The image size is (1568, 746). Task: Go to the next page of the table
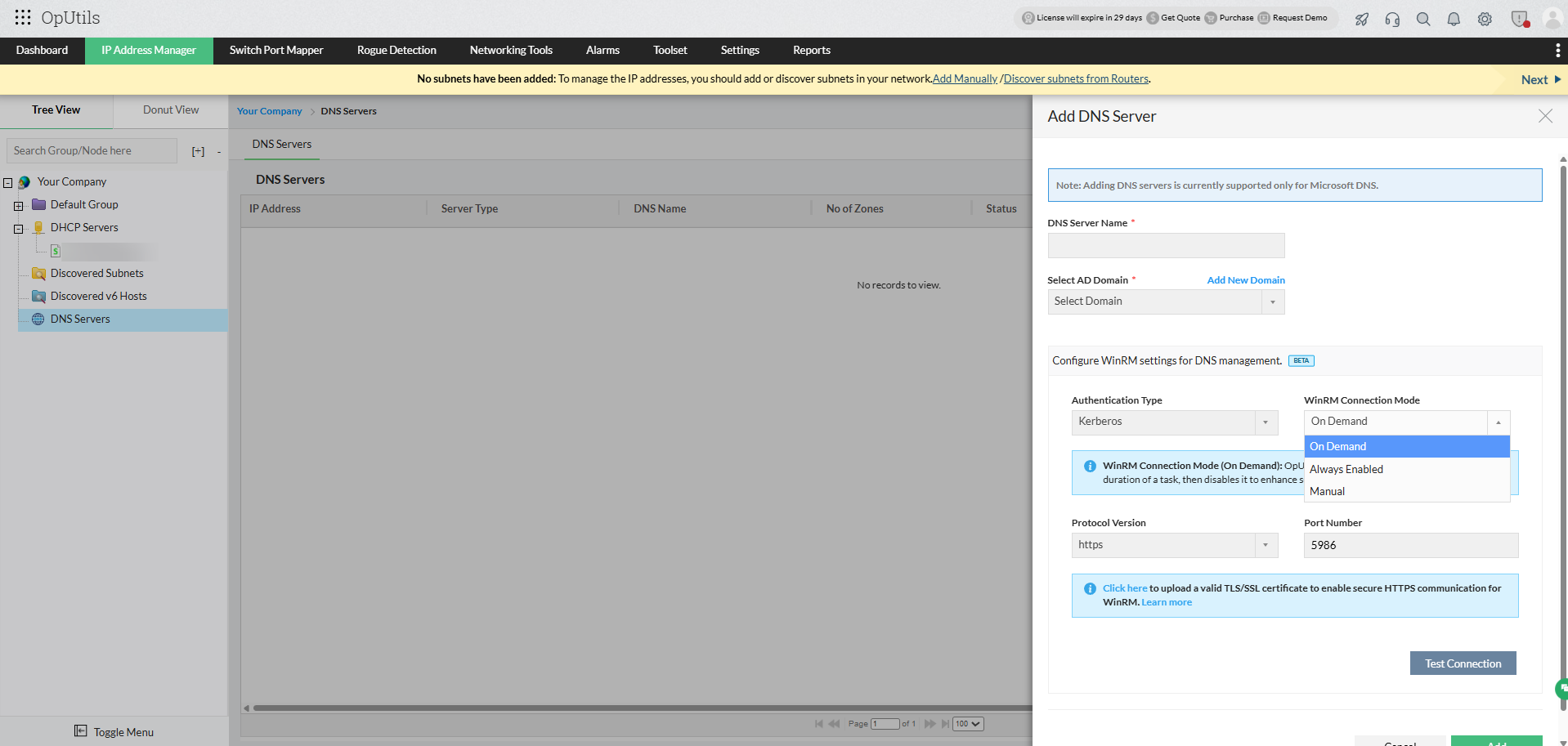(x=930, y=724)
